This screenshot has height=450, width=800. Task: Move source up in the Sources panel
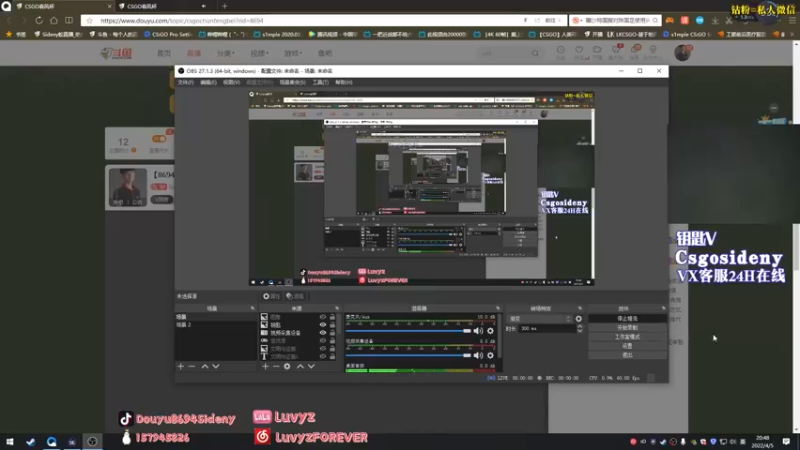tap(300, 366)
